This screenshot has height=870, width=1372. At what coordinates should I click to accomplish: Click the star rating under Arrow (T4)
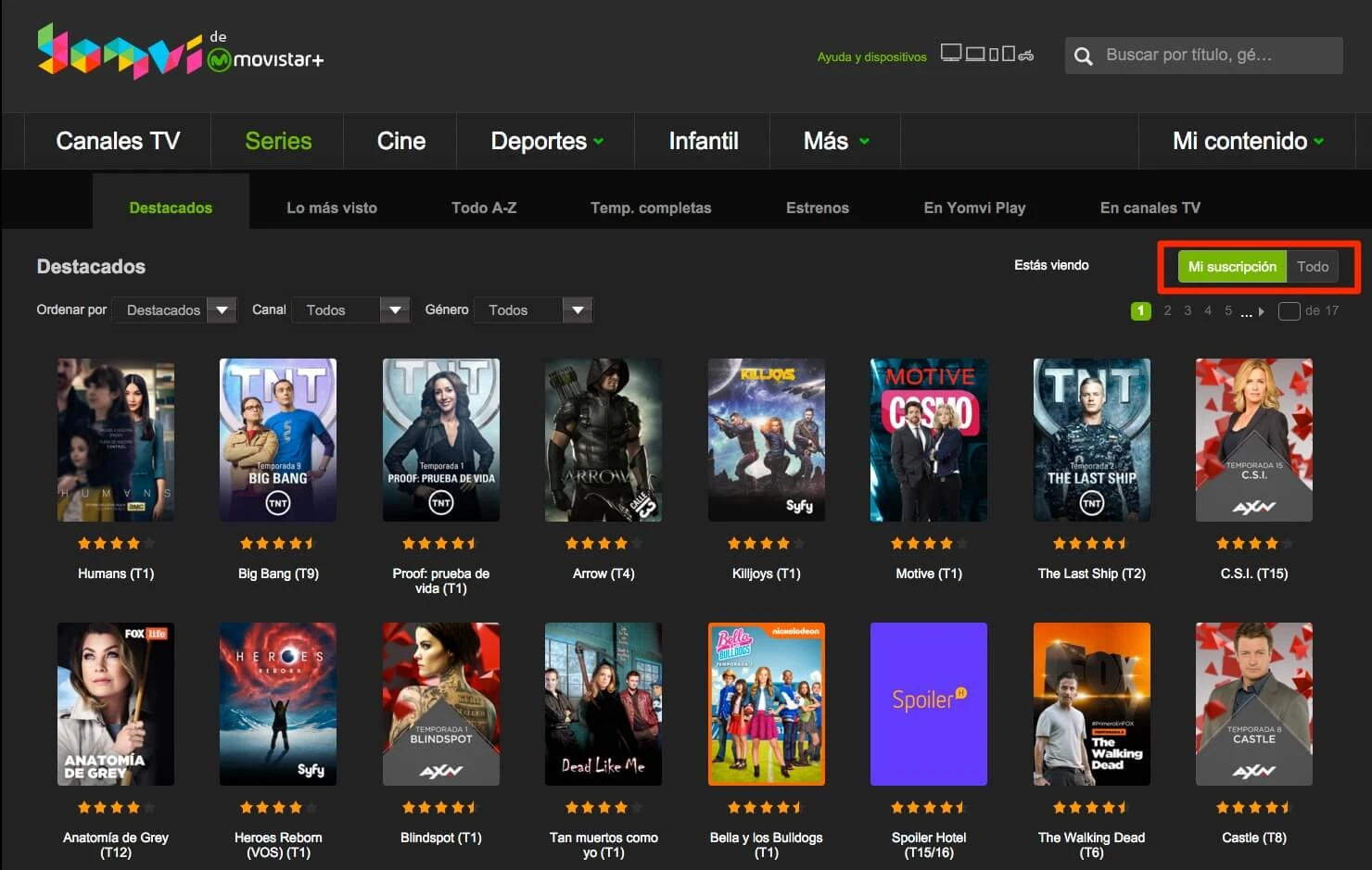[603, 544]
